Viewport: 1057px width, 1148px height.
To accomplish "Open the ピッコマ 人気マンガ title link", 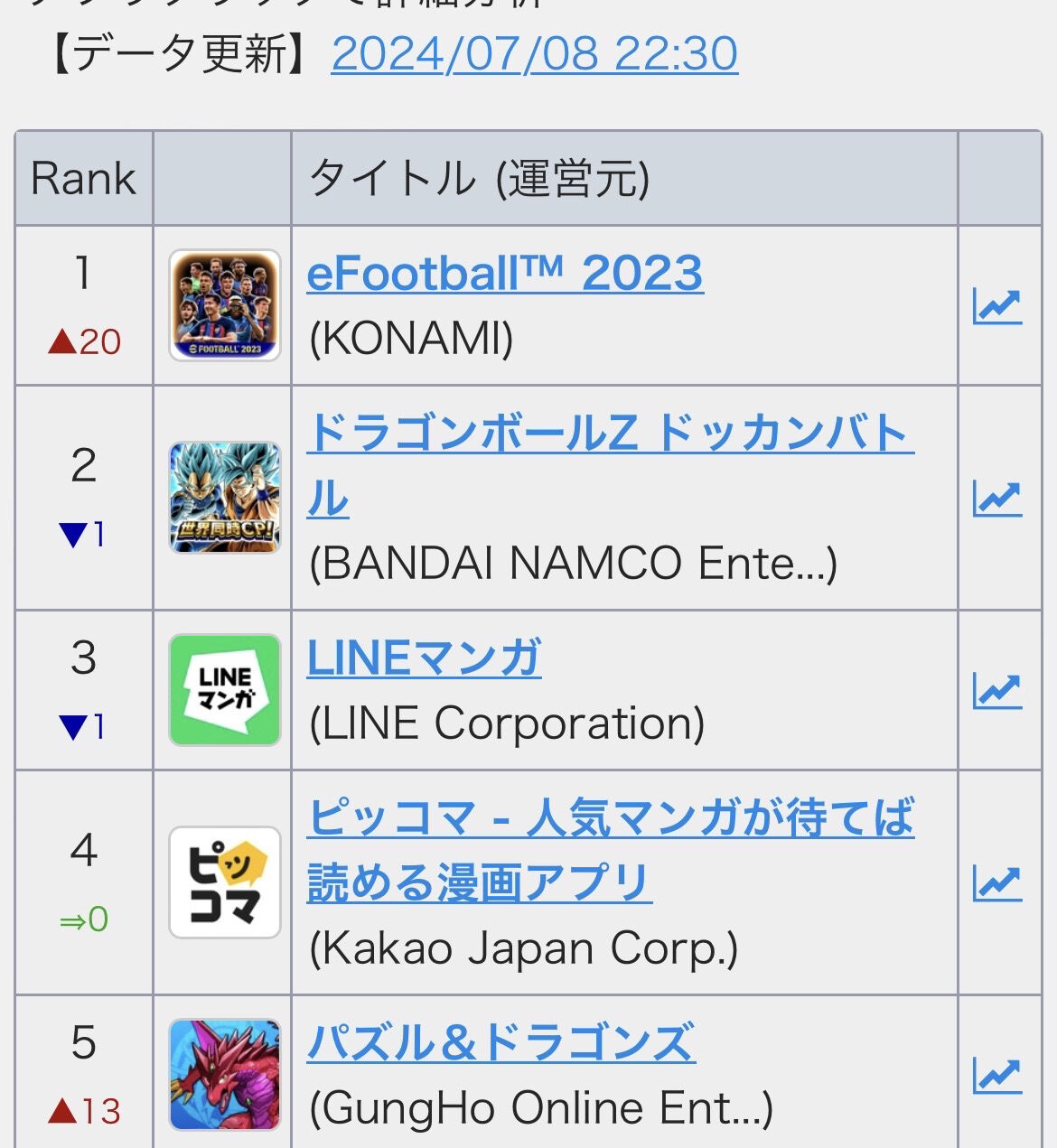I will (x=611, y=850).
